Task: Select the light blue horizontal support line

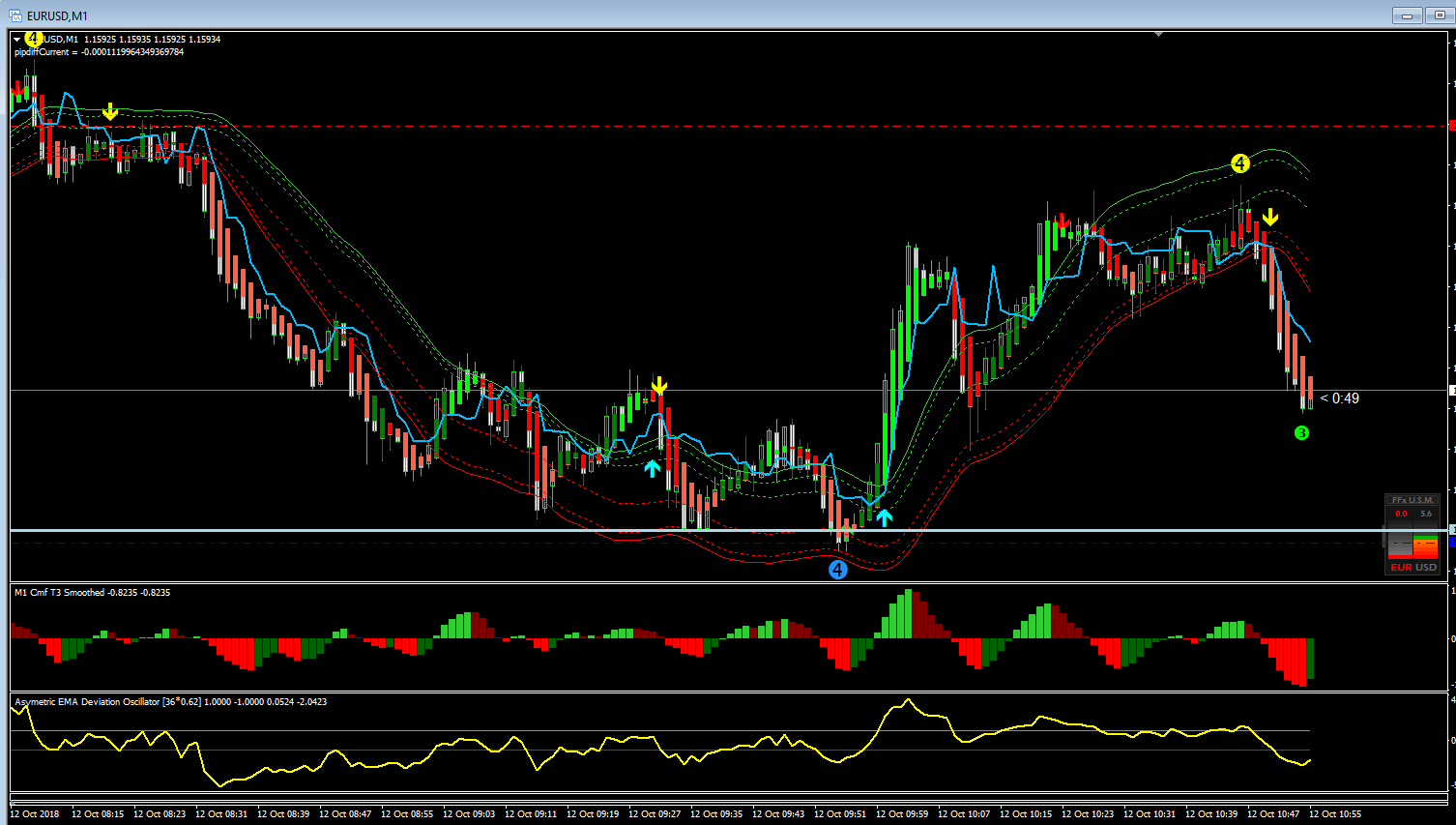Action: click(730, 530)
